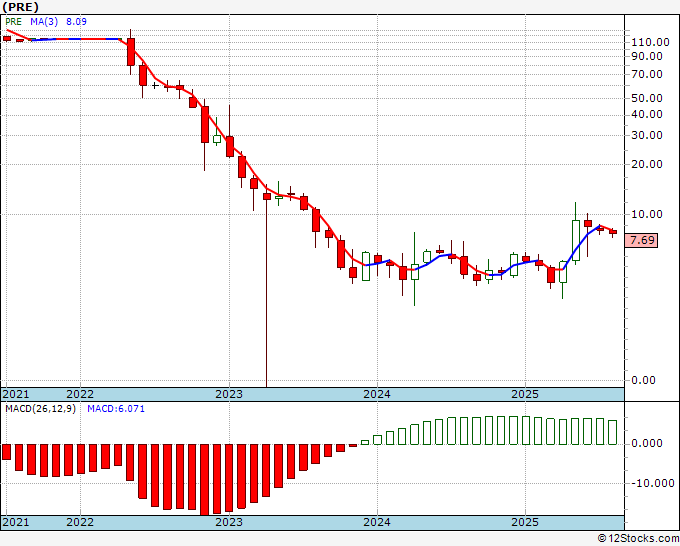This screenshot has width=680, height=546.
Task: Click the MACD(26,12,9) indicator label
Action: (x=40, y=409)
